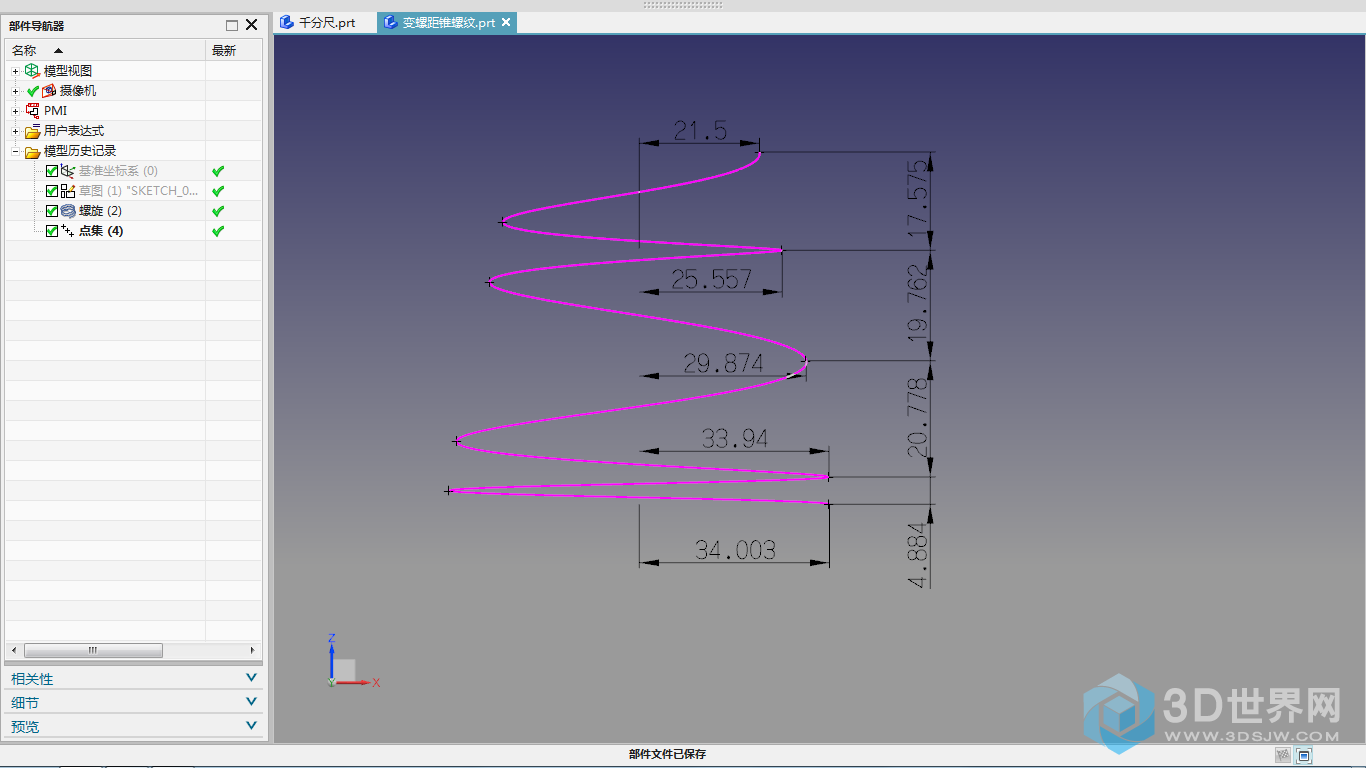
Task: Uncheck the 草图 (1) SKETCH feature checkbox
Action: [x=52, y=191]
